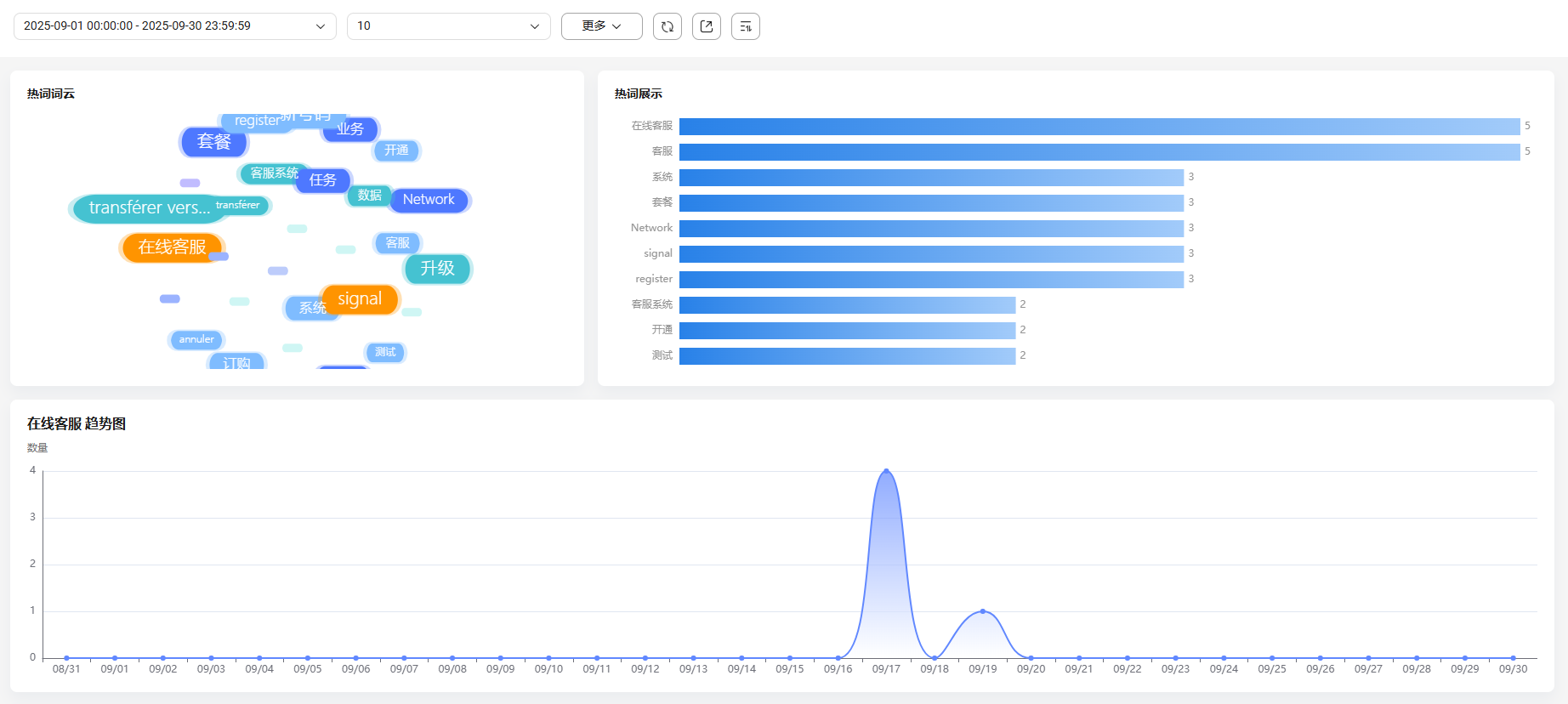This screenshot has height=704, width=1568.
Task: Select 测试 tag in word cloud
Action: pos(385,352)
